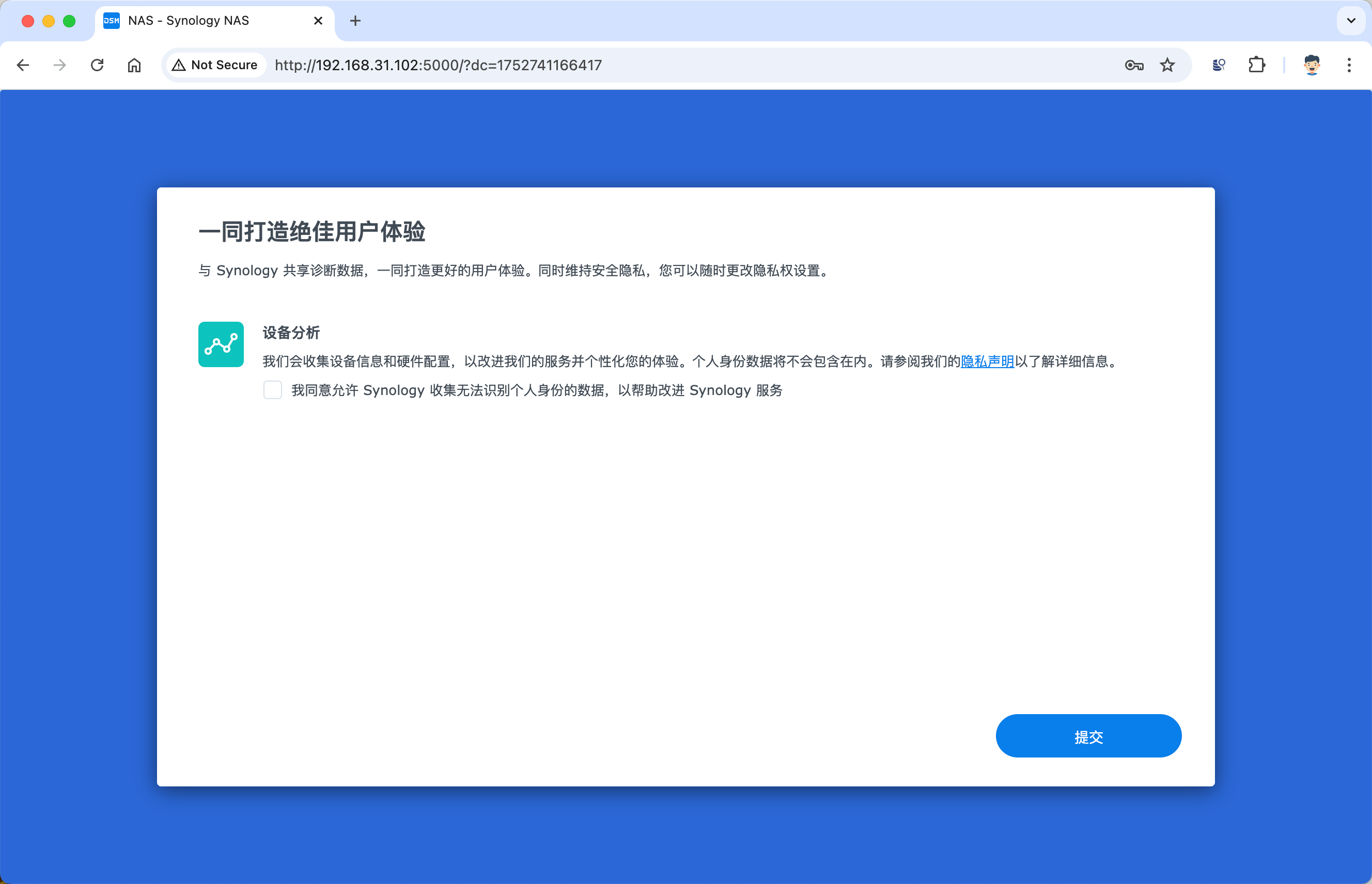Open the extension icon beside the bookmark star

click(x=1219, y=66)
